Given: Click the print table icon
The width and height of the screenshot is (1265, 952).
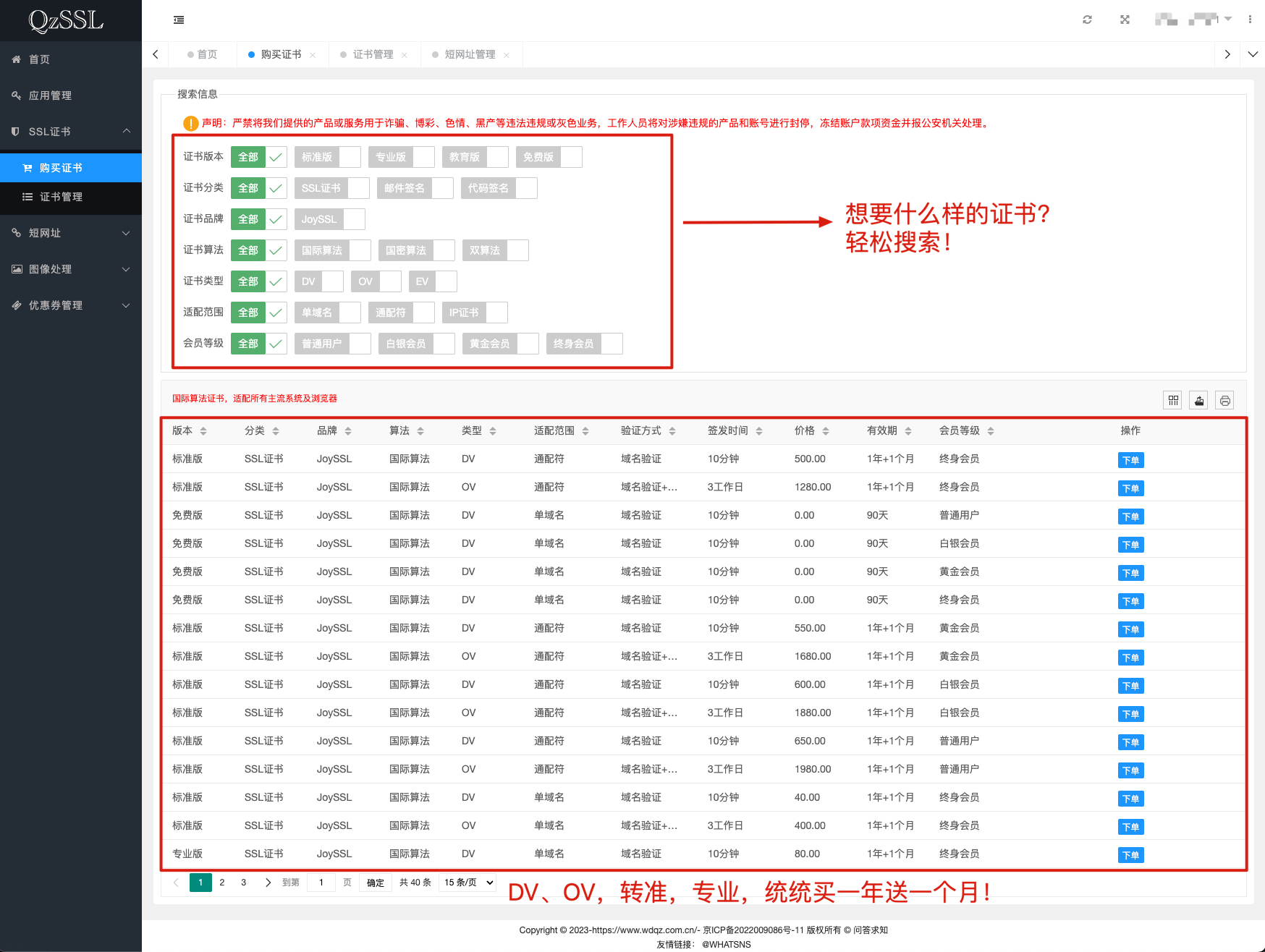Looking at the screenshot, I should (x=1224, y=401).
